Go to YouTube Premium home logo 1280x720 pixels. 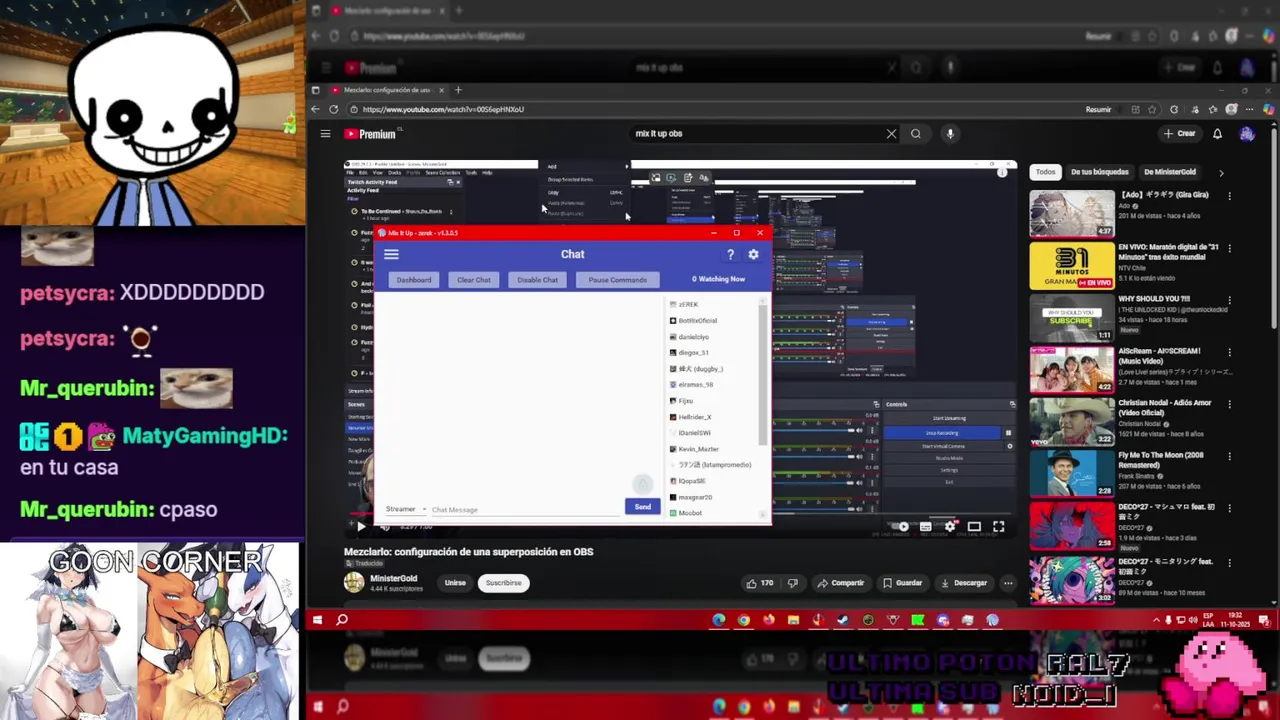point(371,133)
